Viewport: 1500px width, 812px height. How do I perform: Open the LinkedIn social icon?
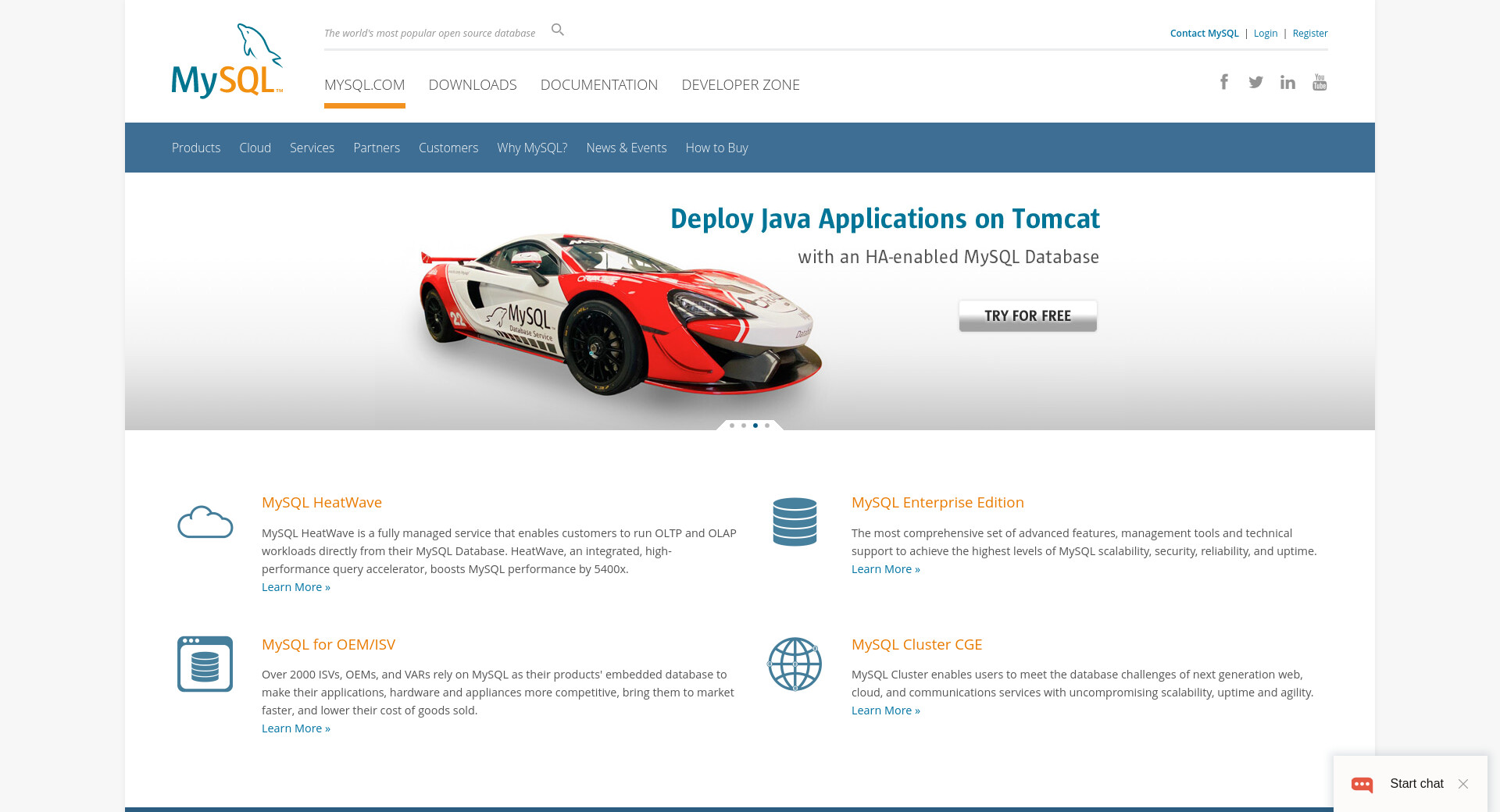point(1287,82)
